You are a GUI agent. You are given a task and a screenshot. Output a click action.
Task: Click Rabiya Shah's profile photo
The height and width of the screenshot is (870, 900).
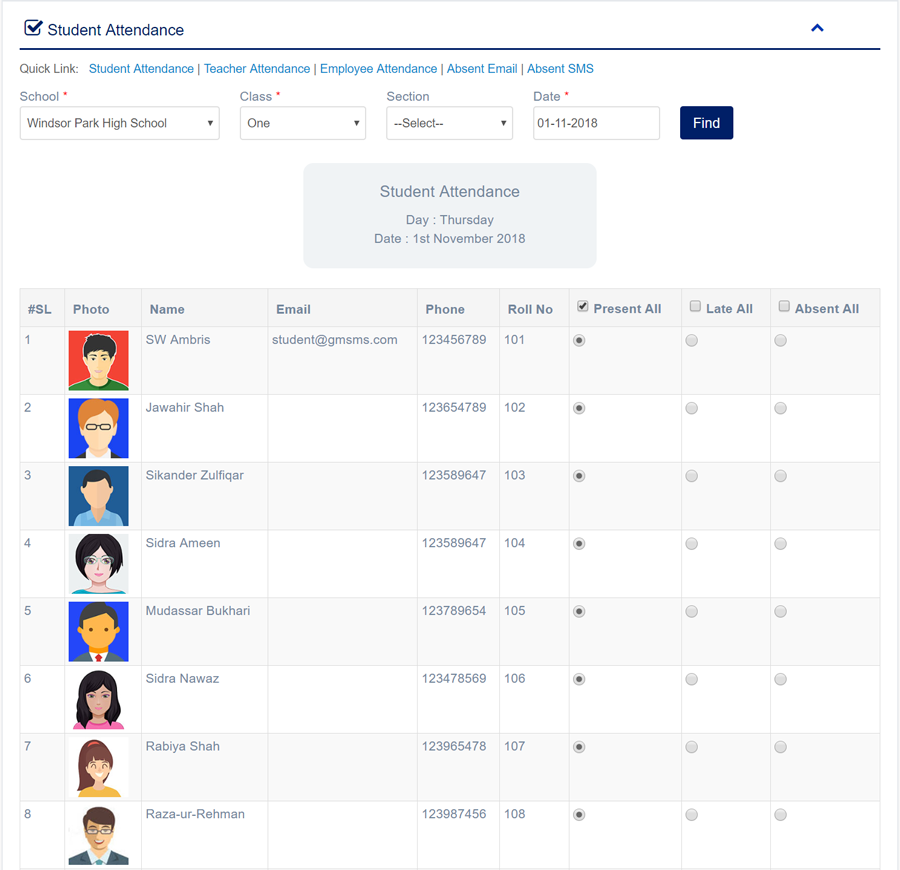tap(98, 766)
